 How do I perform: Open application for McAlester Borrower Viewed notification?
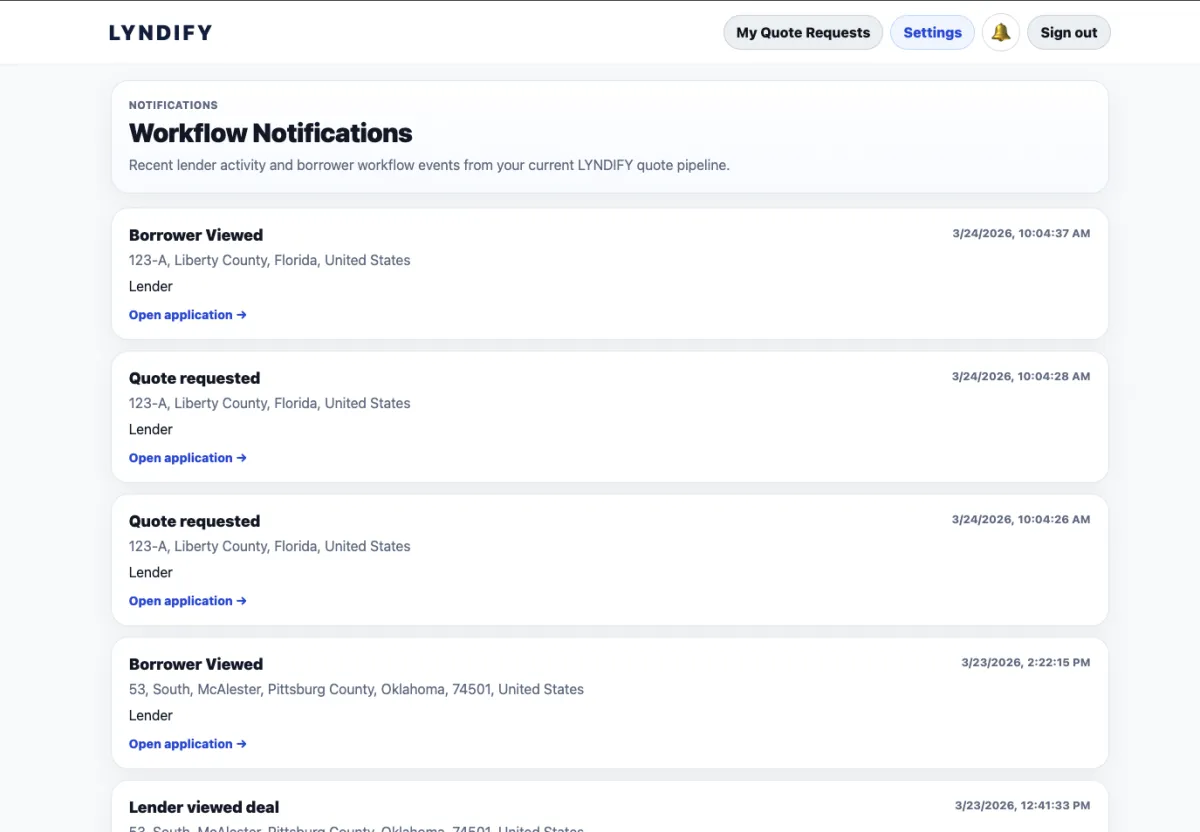187,744
